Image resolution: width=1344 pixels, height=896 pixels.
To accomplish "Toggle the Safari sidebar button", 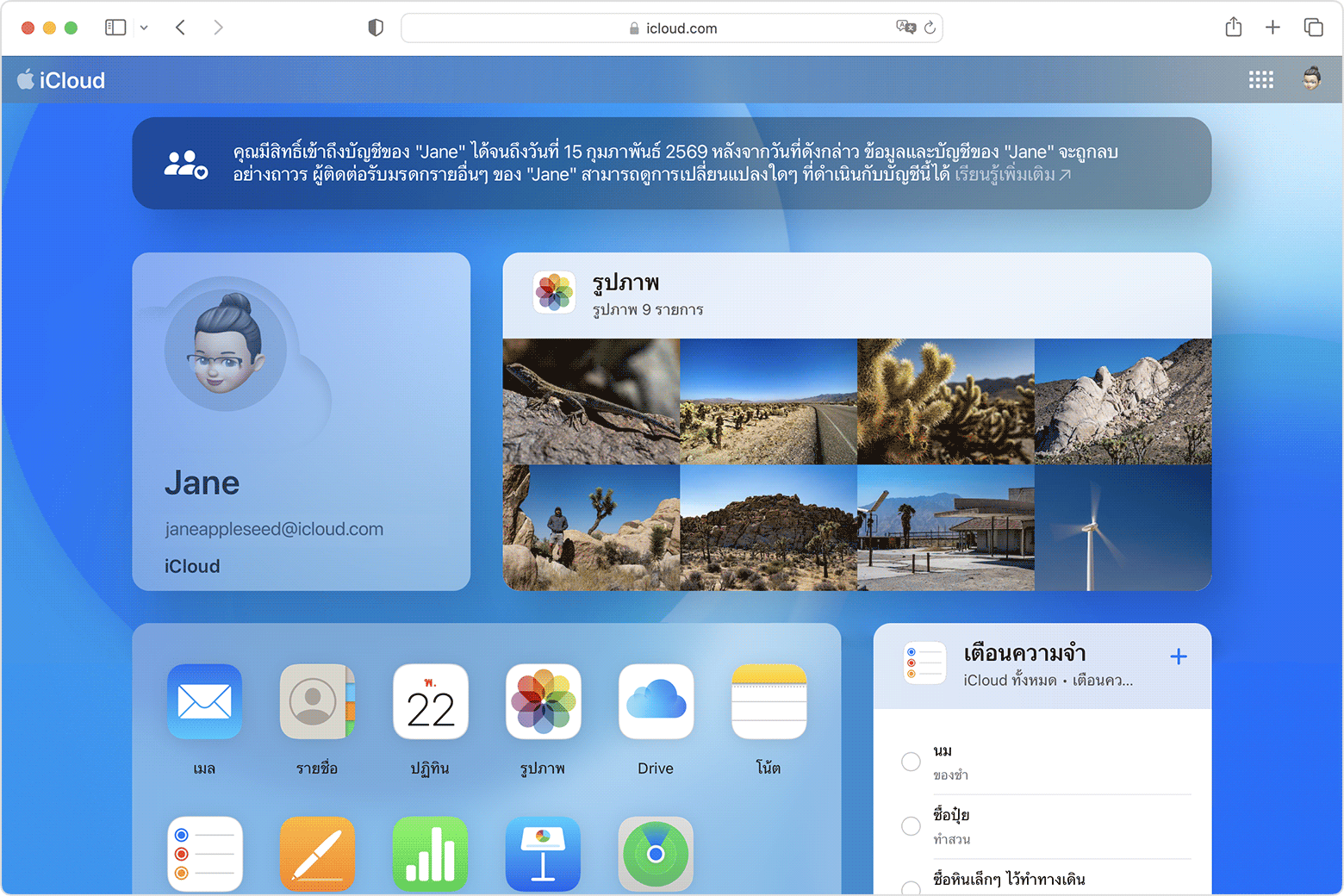I will point(115,28).
